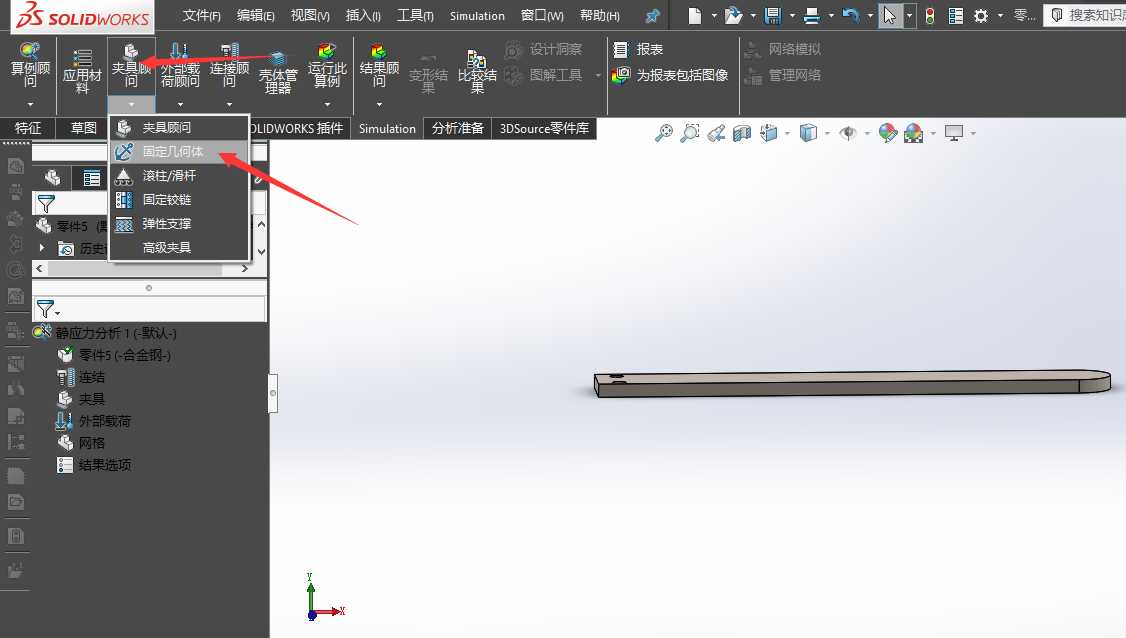The image size is (1126, 638).
Task: Click the Zoom to Area icon
Action: coord(689,133)
